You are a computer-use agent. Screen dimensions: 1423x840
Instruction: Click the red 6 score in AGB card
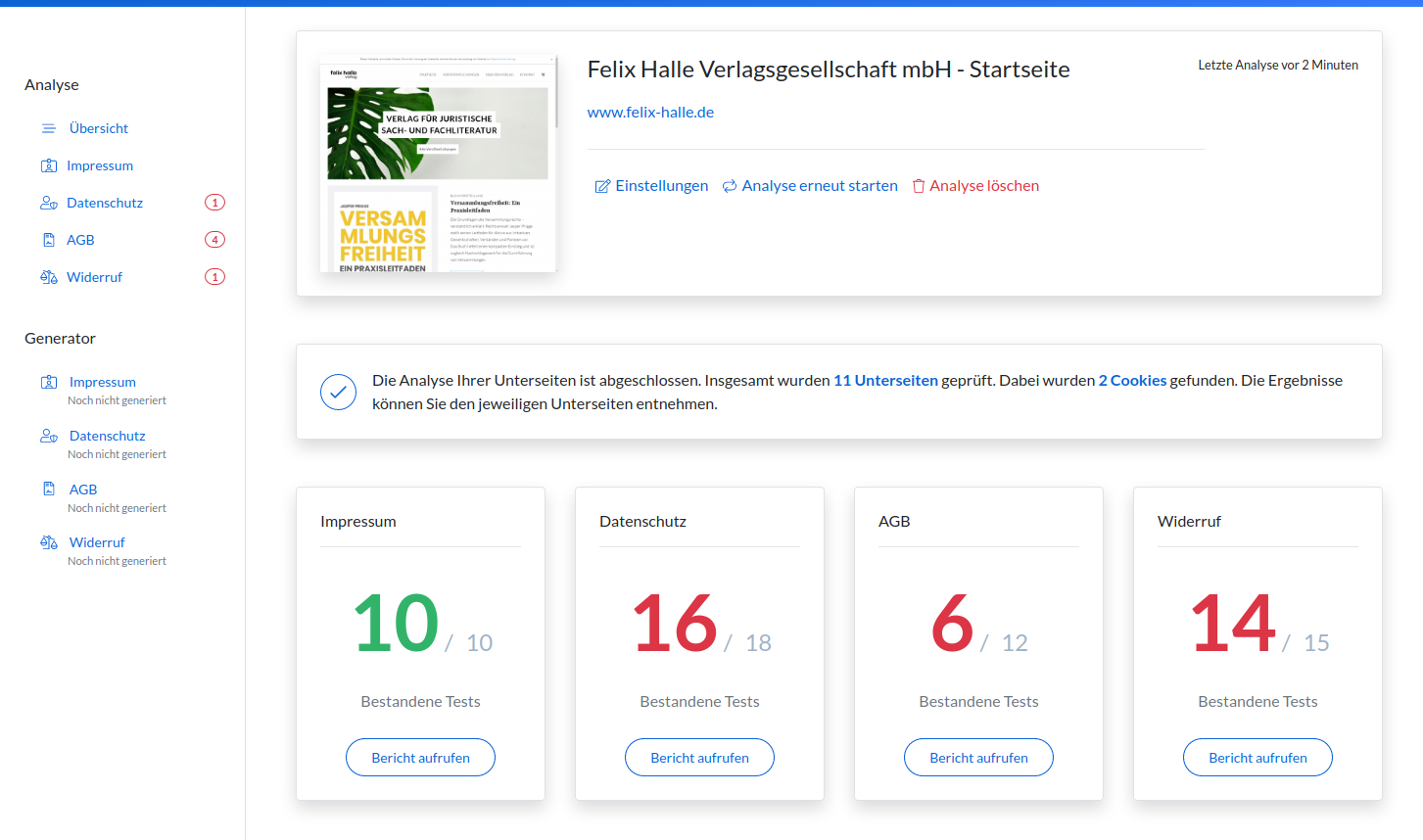(x=952, y=623)
